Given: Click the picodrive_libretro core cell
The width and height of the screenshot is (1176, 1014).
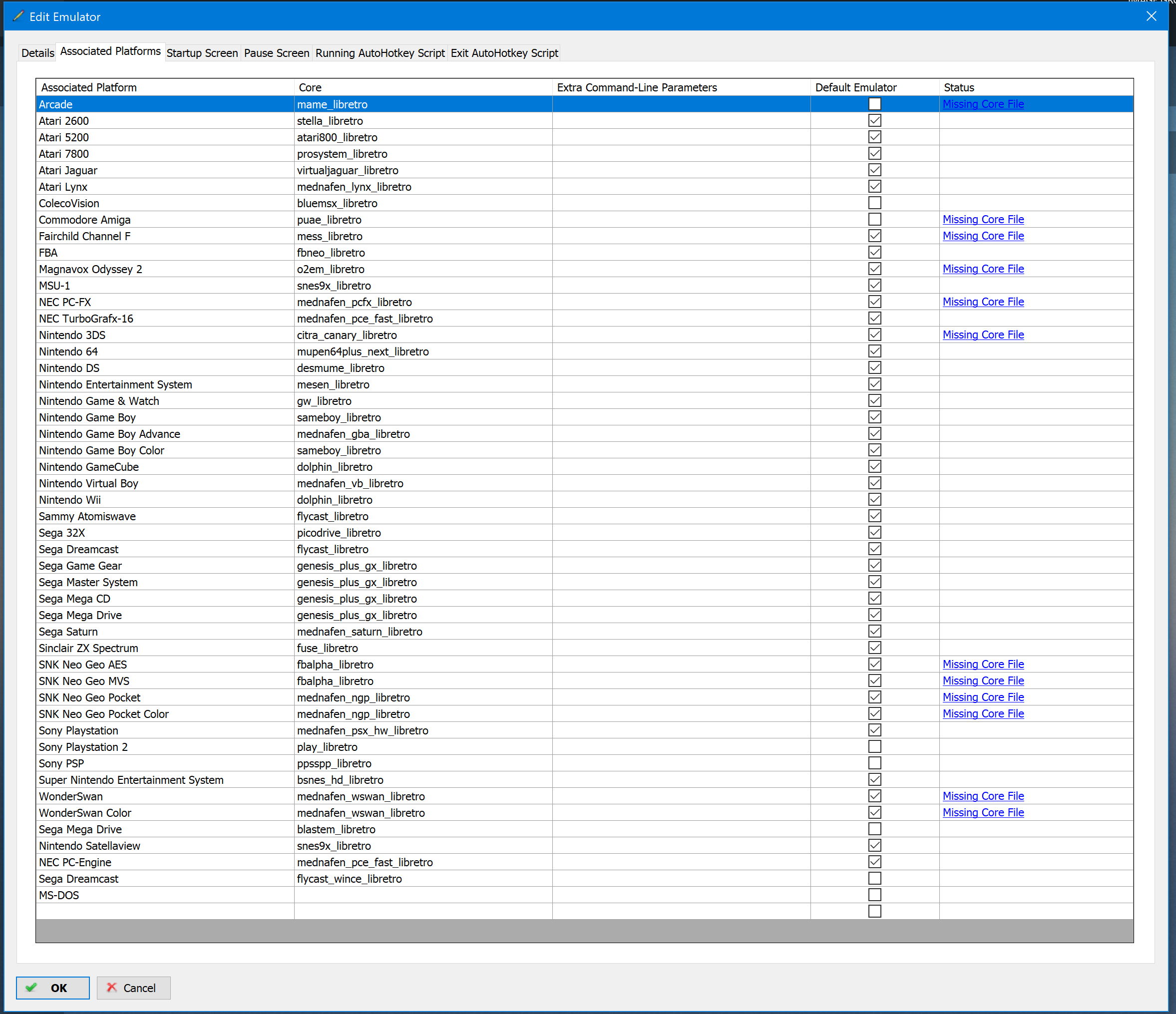Looking at the screenshot, I should click(x=423, y=532).
